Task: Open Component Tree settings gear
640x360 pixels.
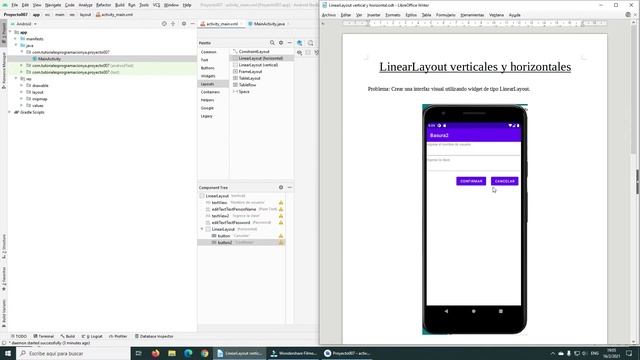Action: [281, 187]
